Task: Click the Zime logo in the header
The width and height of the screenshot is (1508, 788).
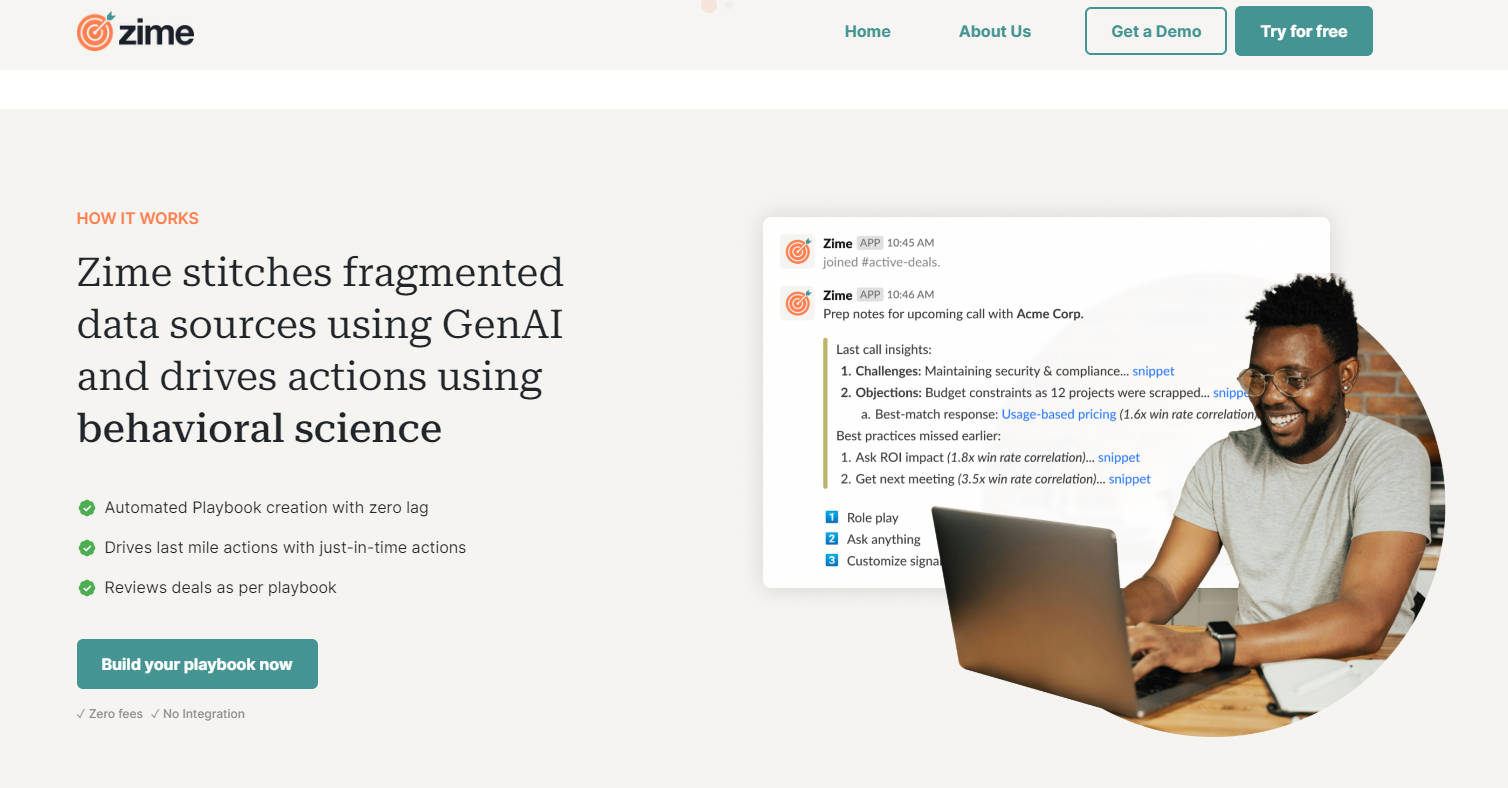Action: coord(135,32)
